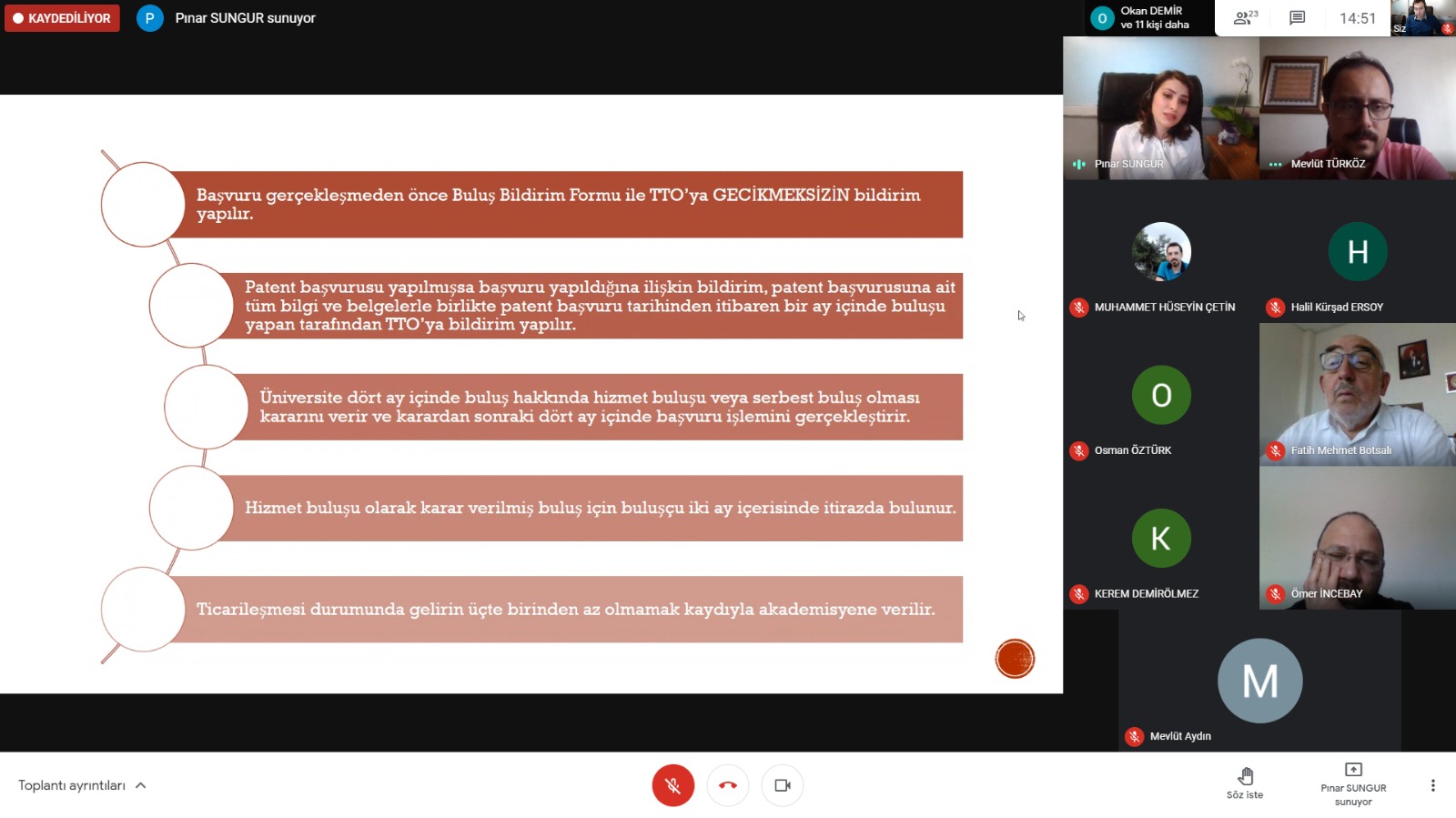
Task: Click the orange circle on the slide
Action: (1015, 659)
